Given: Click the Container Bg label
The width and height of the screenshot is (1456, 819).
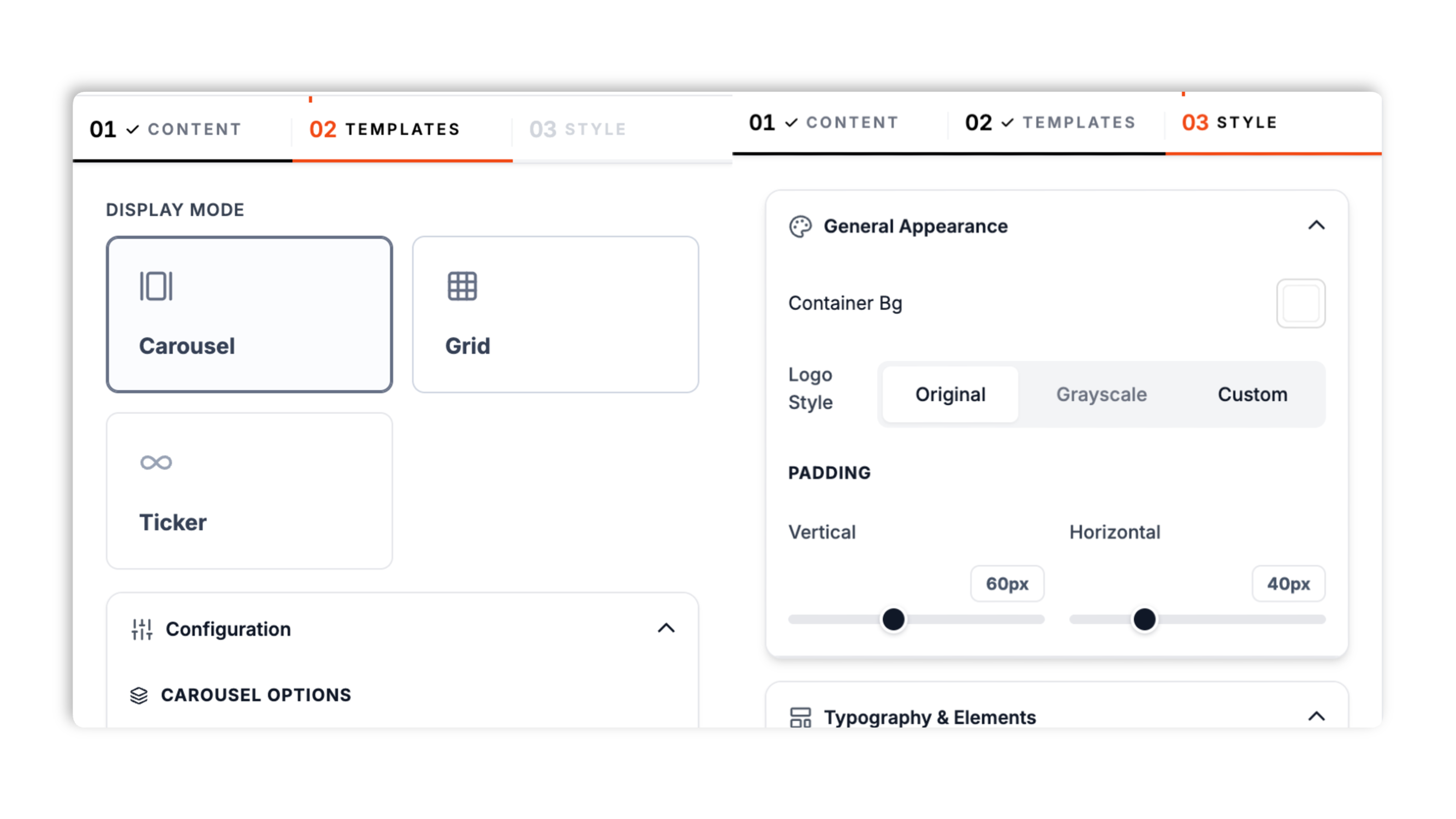Looking at the screenshot, I should [x=846, y=304].
